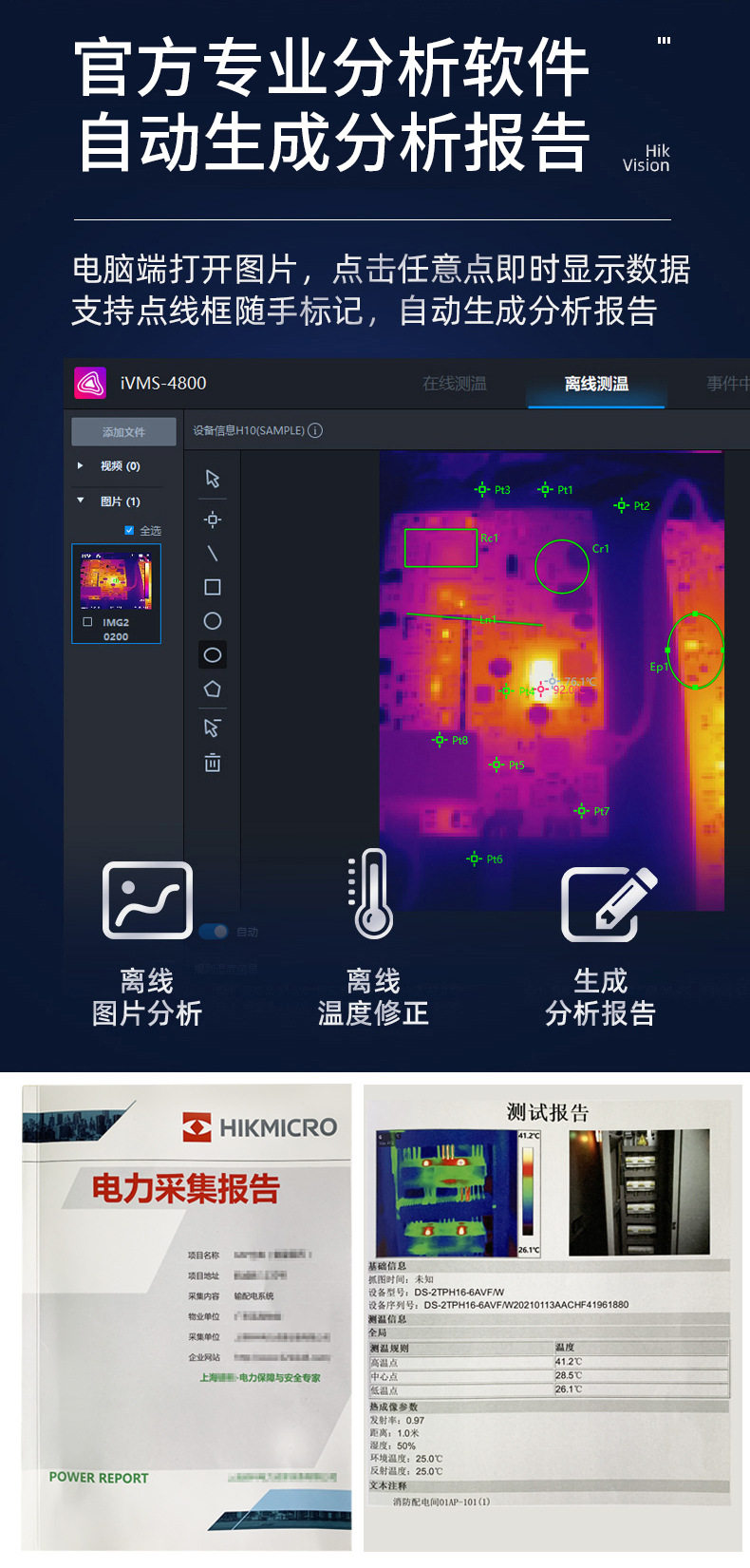Check the IMG2 0200 image checkbox
750x1568 pixels.
pos(87,622)
